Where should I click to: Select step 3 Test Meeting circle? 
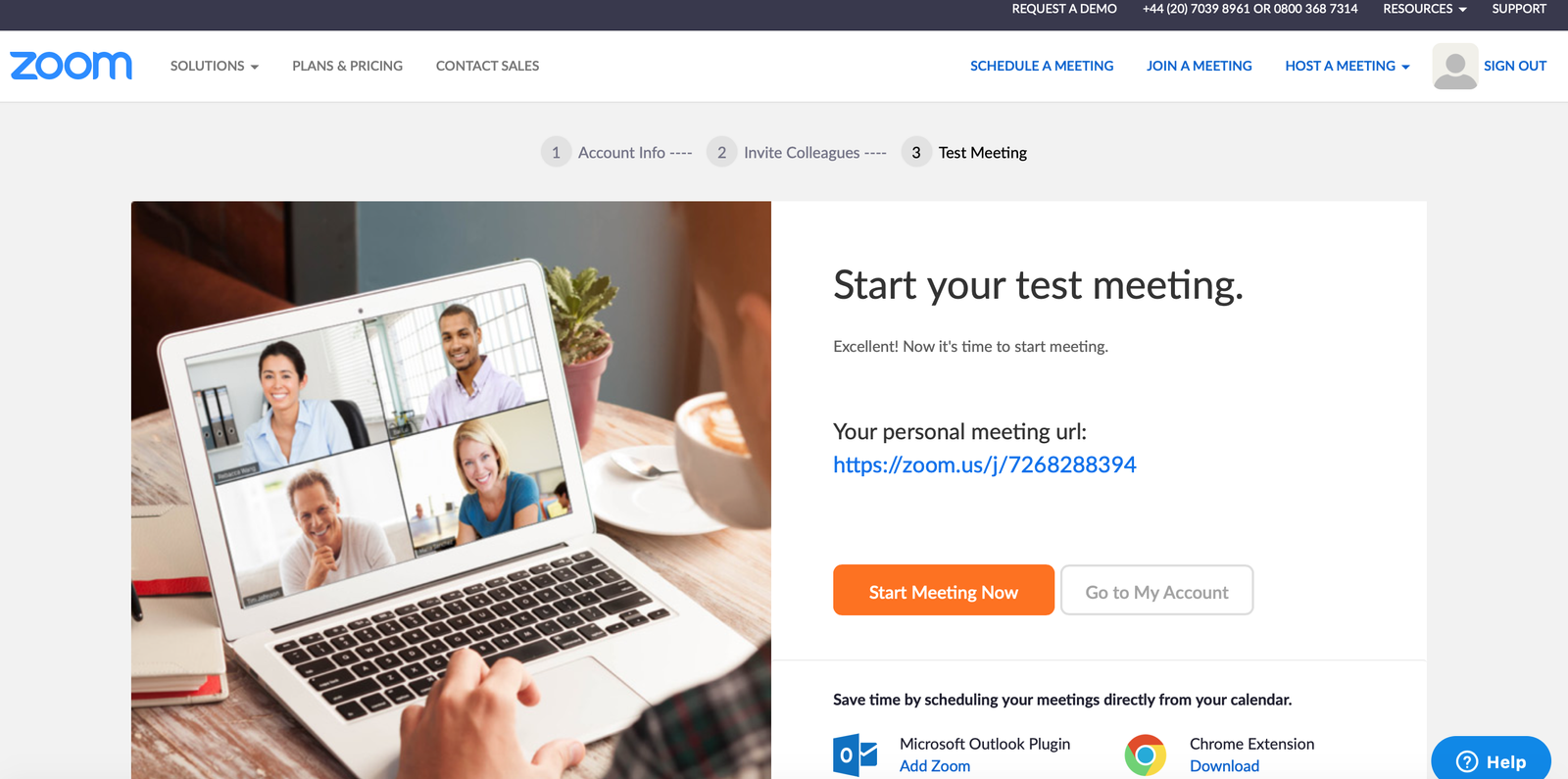(x=916, y=152)
